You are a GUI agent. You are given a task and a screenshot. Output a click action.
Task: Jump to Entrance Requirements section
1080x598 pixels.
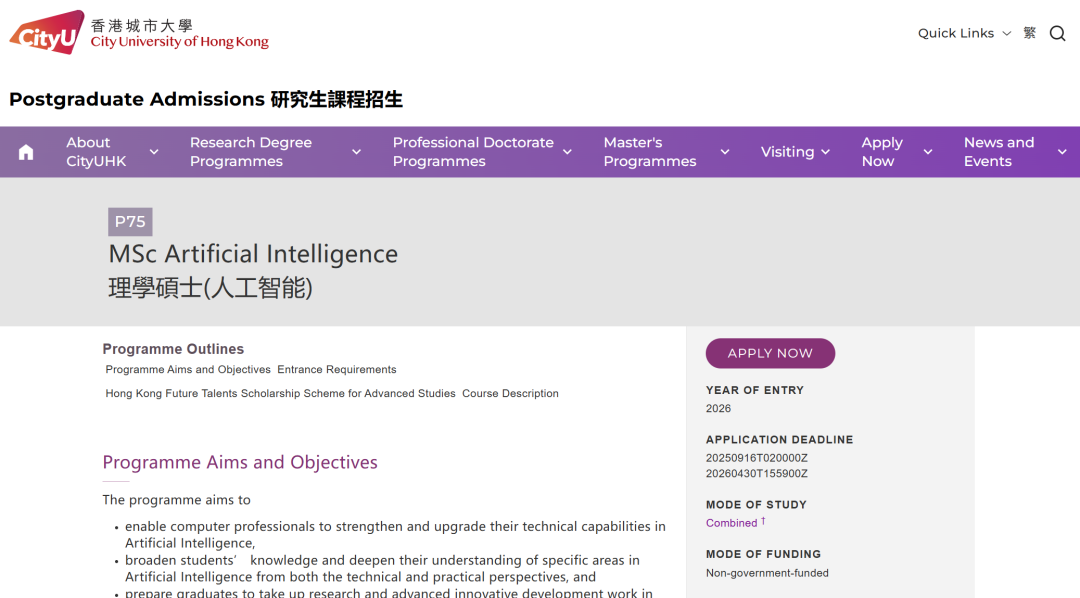(x=337, y=369)
